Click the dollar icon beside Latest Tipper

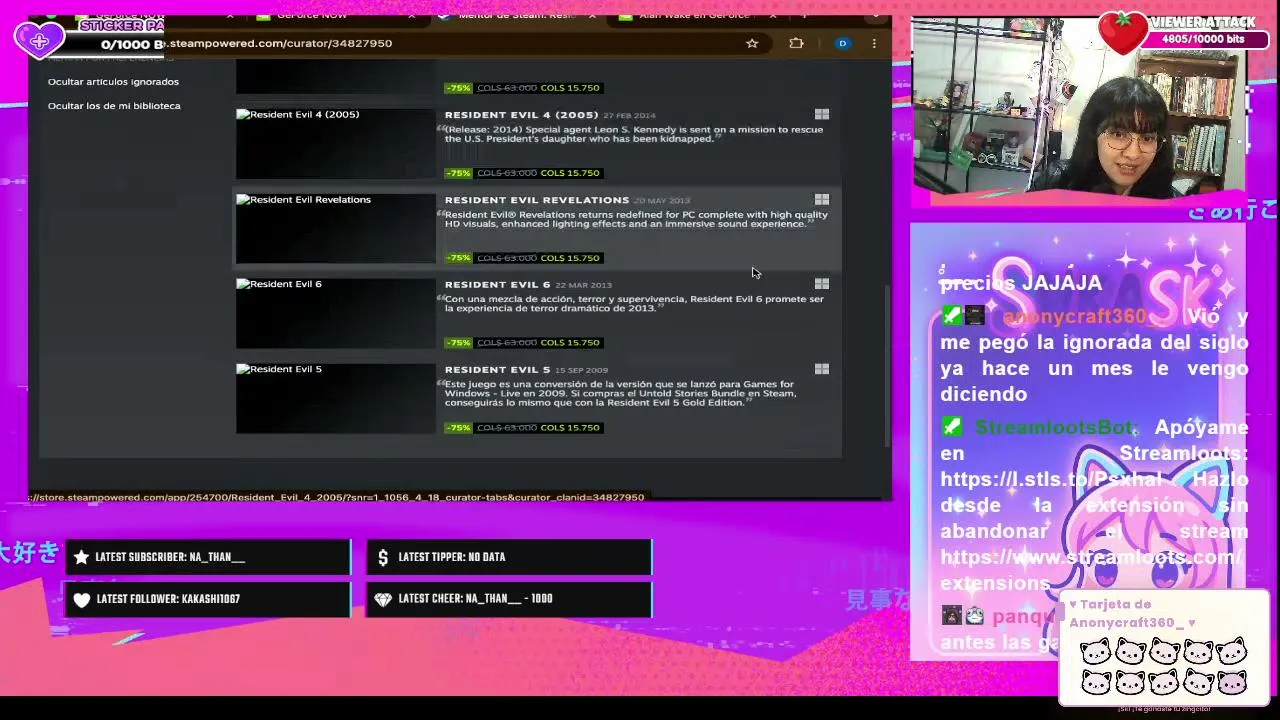coord(383,557)
